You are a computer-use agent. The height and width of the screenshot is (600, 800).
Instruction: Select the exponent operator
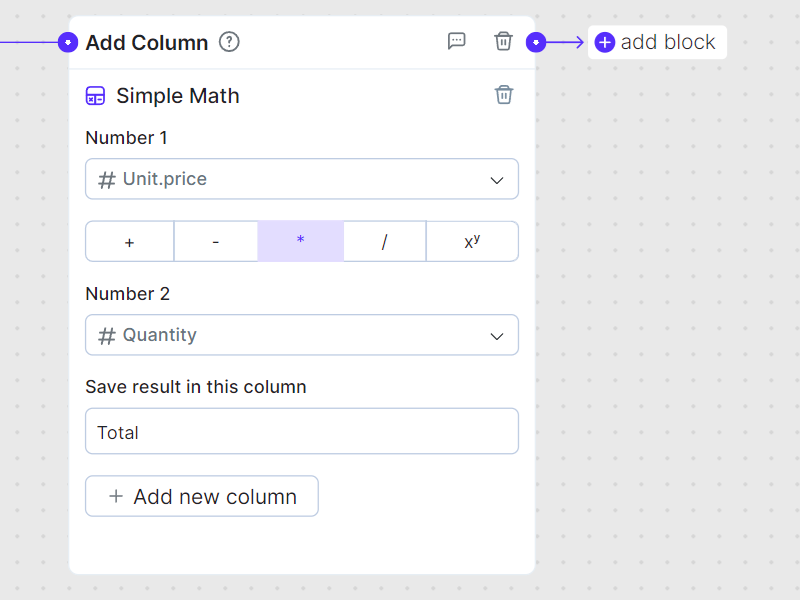(471, 241)
